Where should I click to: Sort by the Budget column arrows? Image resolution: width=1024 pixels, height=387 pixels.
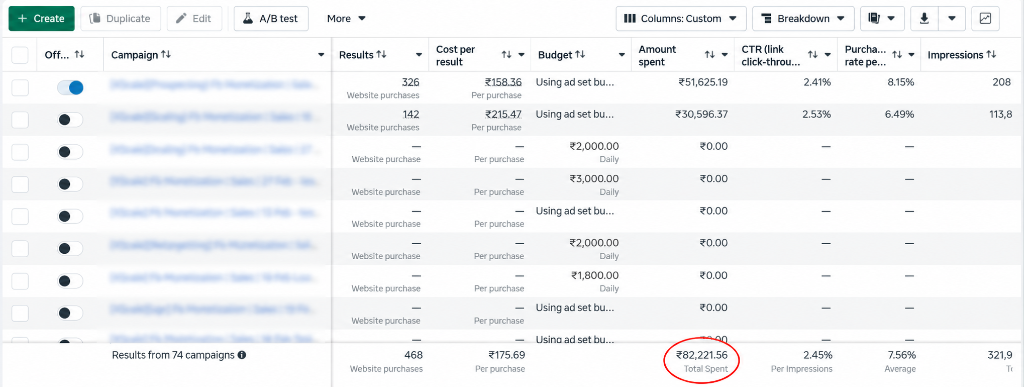click(x=580, y=55)
